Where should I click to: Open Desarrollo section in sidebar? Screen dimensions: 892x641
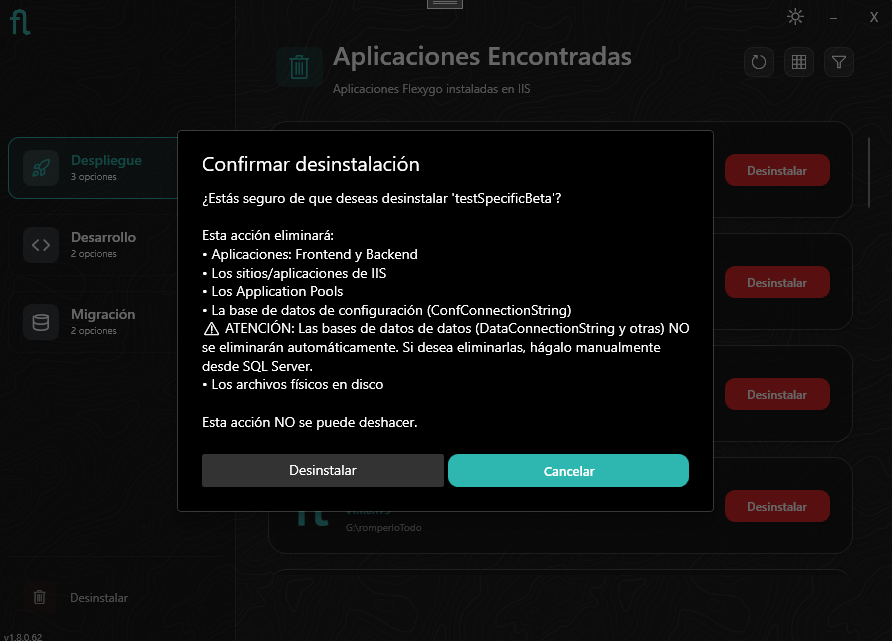(93, 245)
